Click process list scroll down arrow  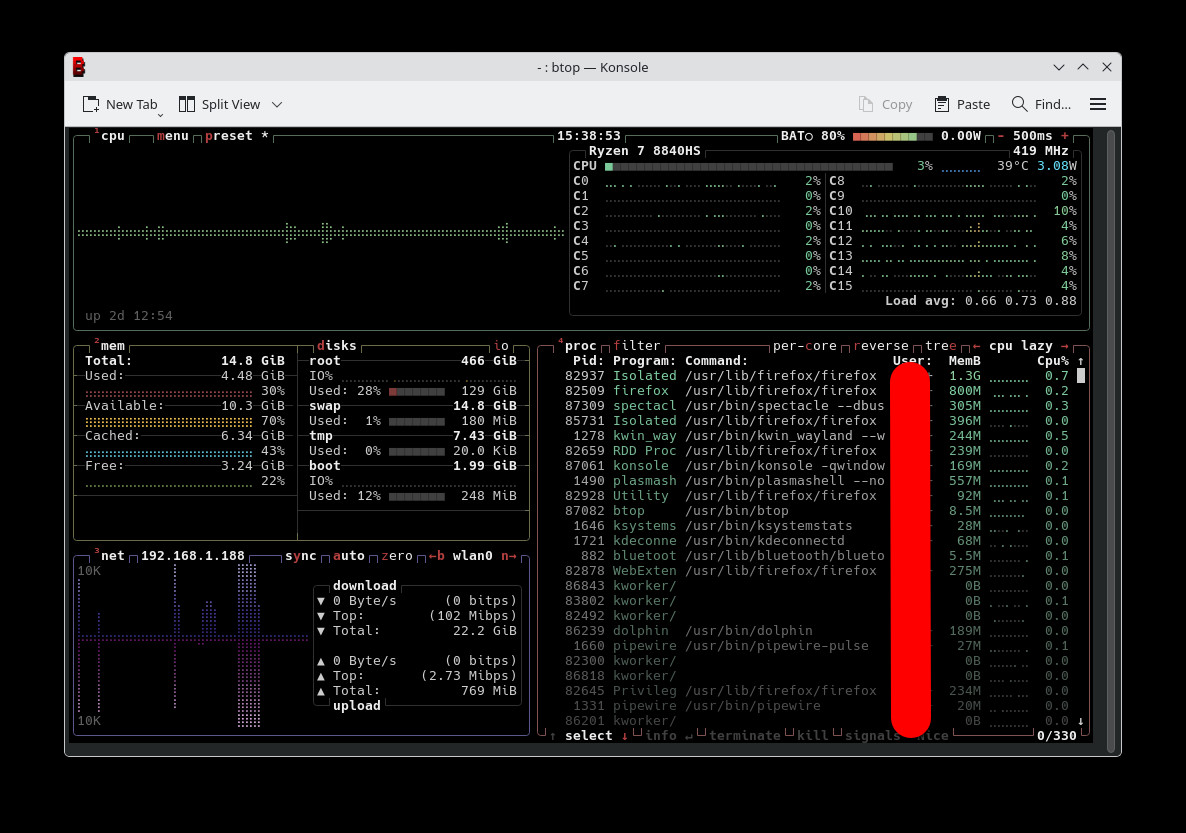[1081, 721]
